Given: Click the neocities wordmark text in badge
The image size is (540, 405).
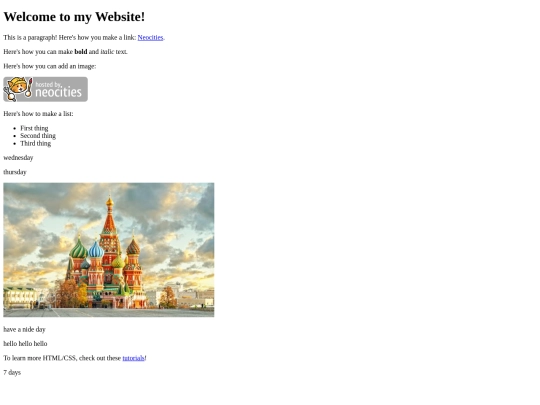Looking at the screenshot, I should (x=59, y=92).
